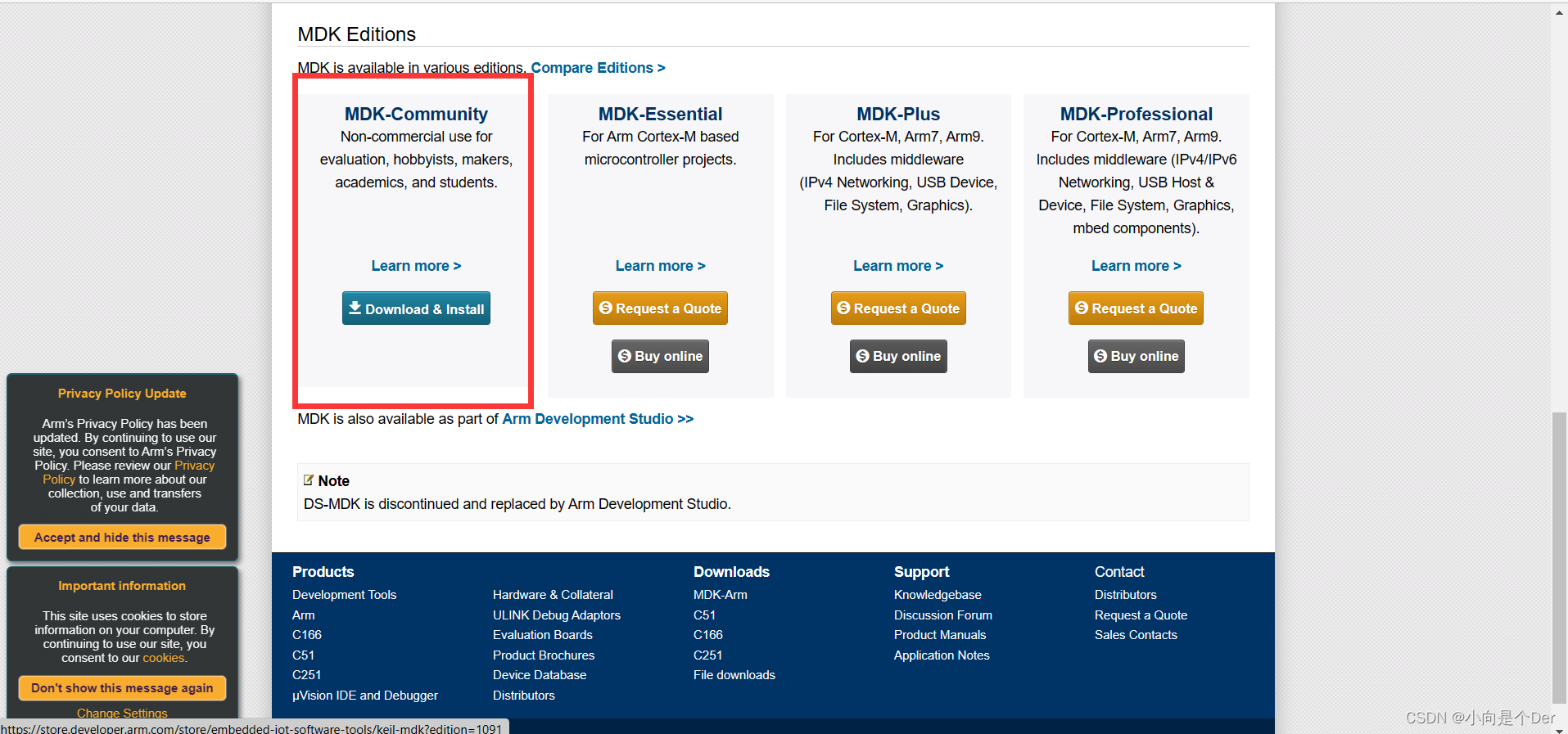Image resolution: width=1568 pixels, height=734 pixels.
Task: Open C51 under Downloads
Action: point(704,615)
